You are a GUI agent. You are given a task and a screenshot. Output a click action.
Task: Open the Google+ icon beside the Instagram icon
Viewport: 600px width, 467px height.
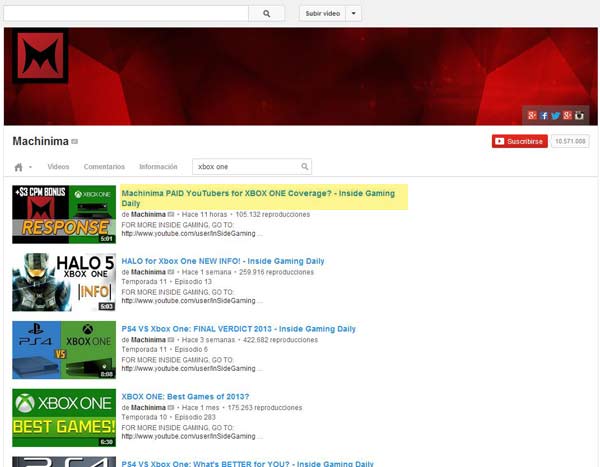click(567, 115)
